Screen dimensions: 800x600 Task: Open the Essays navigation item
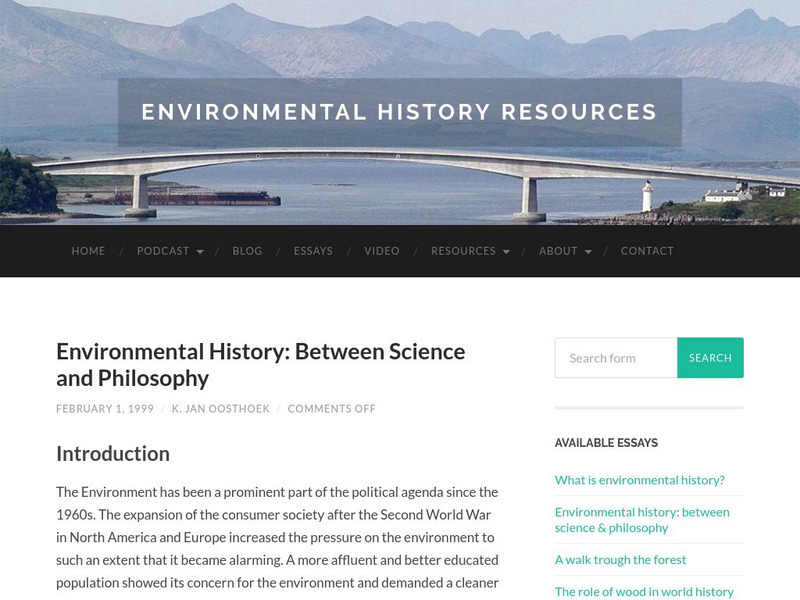[x=313, y=251]
